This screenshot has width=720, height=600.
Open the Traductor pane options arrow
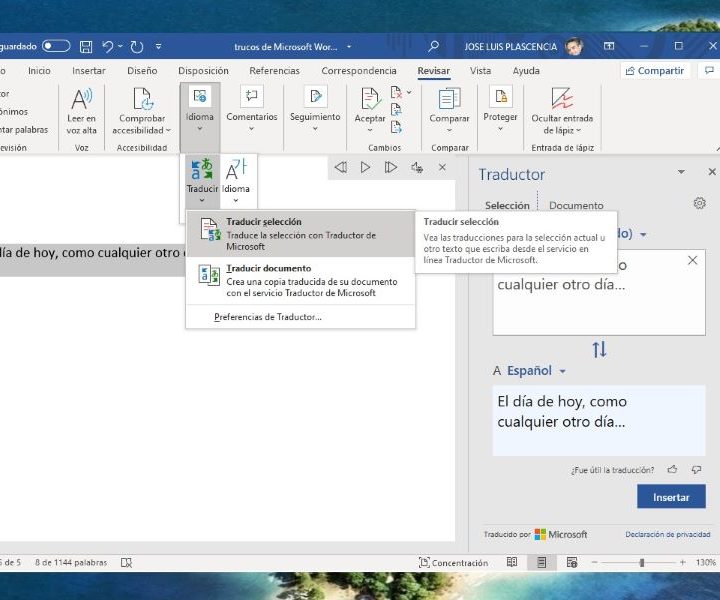point(681,172)
